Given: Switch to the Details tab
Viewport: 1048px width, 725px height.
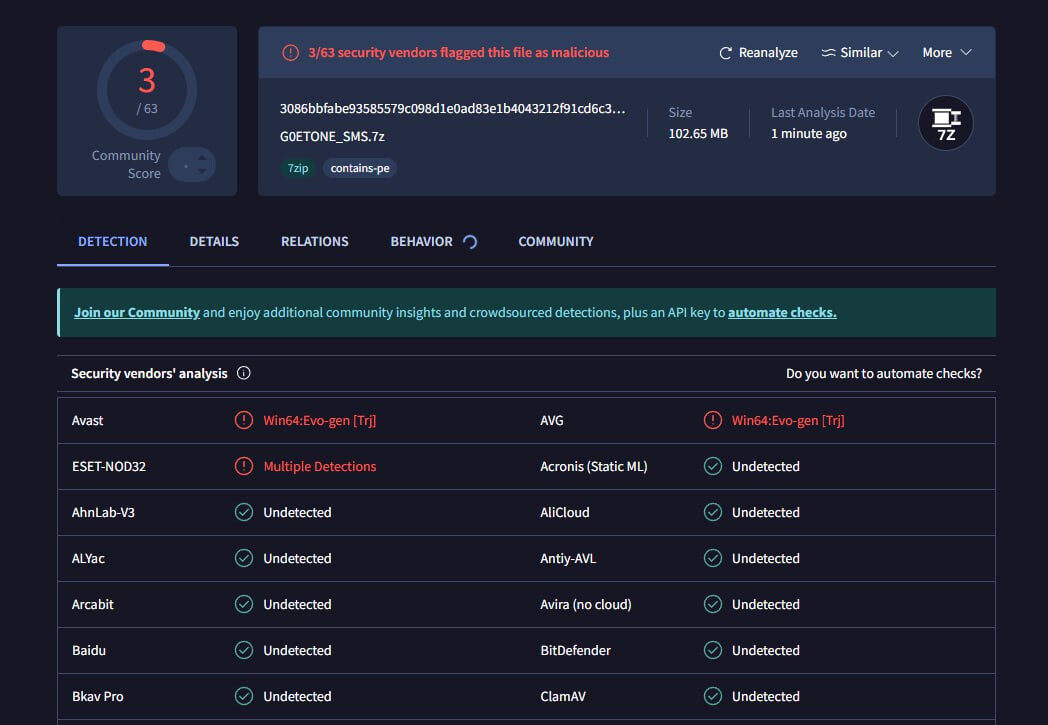Looking at the screenshot, I should [x=214, y=241].
